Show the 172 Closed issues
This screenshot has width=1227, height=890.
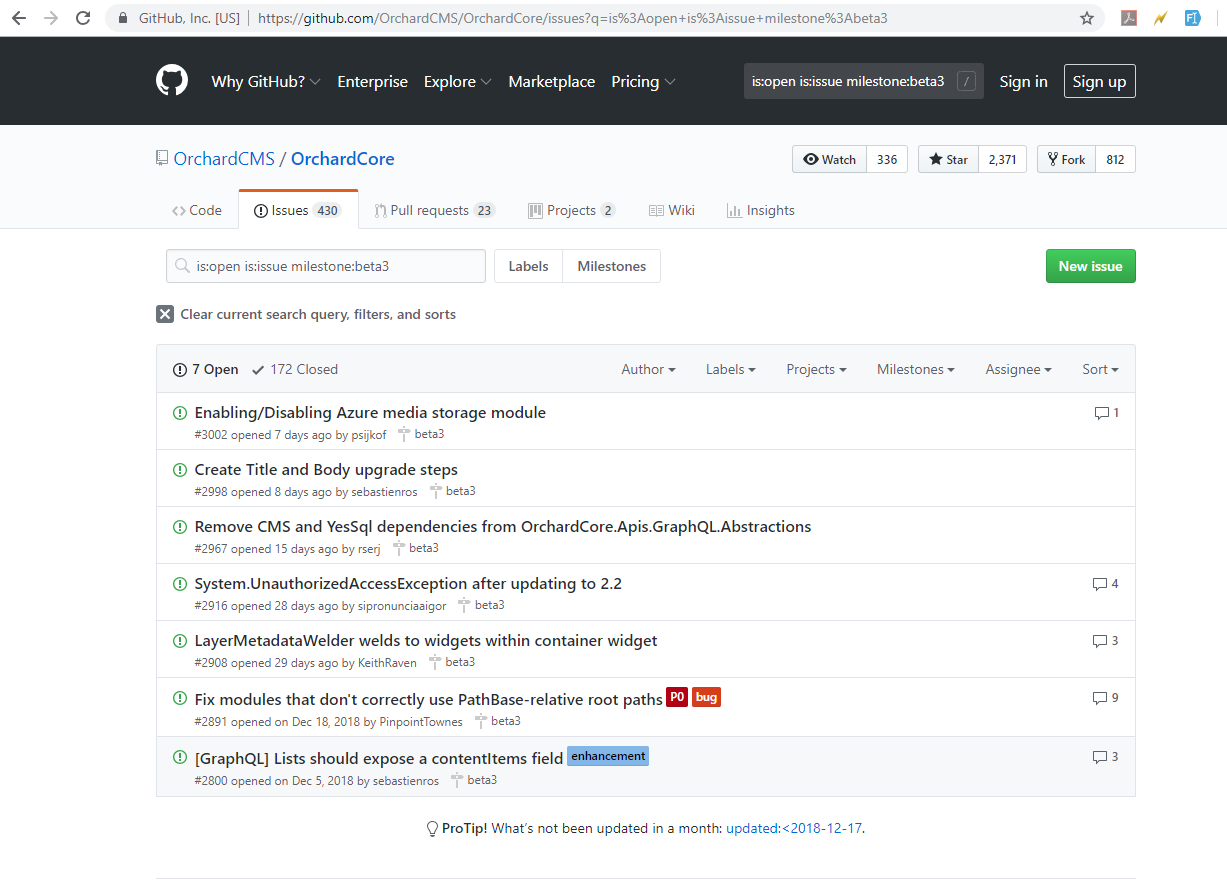(295, 369)
